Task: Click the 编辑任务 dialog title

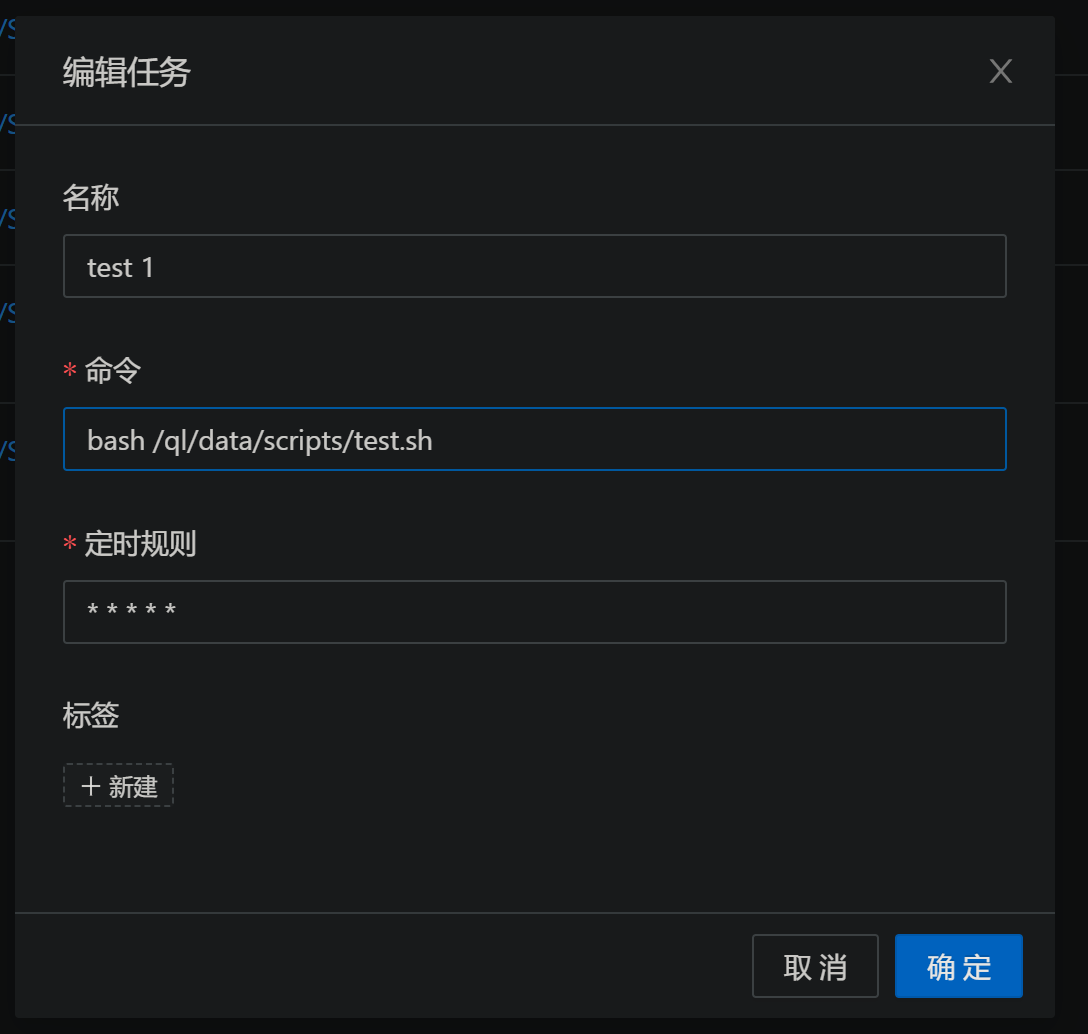Action: tap(126, 73)
